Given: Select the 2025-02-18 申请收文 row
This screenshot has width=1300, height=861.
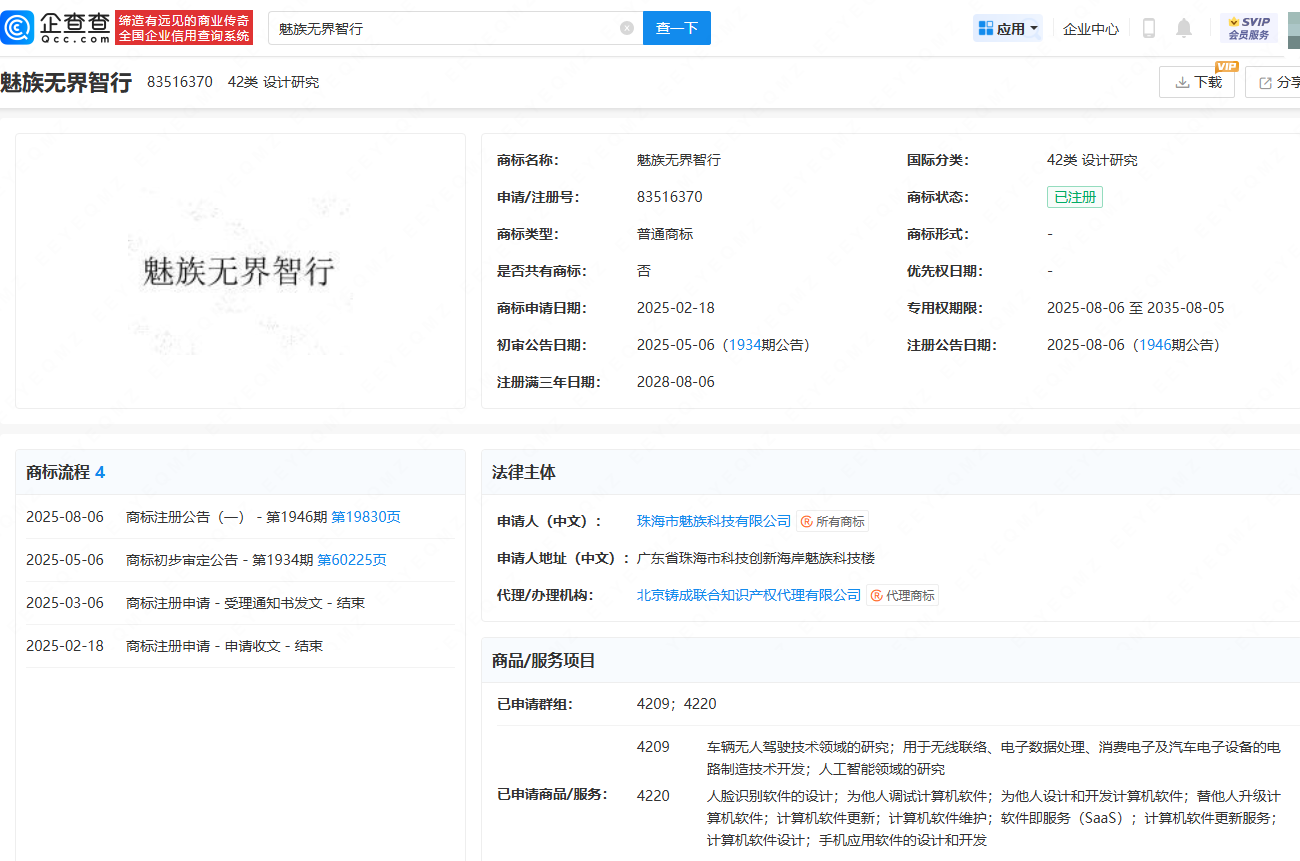Looking at the screenshot, I should pos(240,646).
